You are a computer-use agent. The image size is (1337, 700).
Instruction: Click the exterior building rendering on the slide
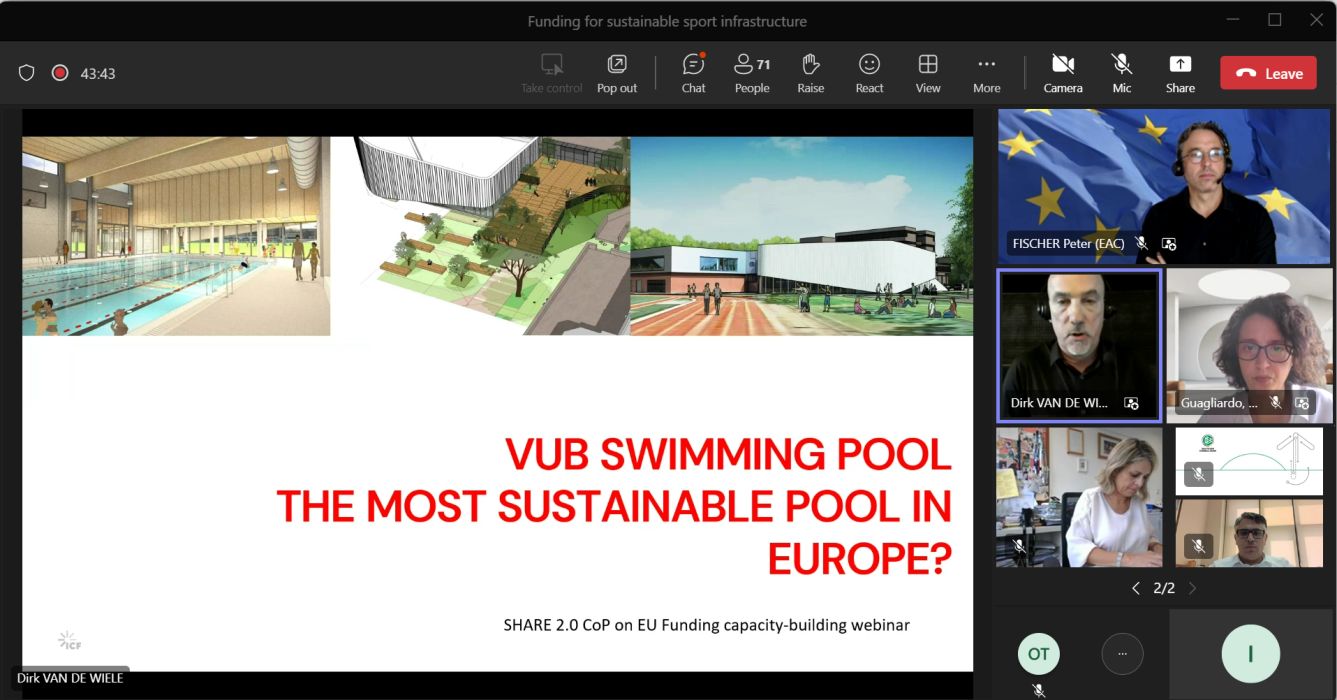click(x=801, y=236)
